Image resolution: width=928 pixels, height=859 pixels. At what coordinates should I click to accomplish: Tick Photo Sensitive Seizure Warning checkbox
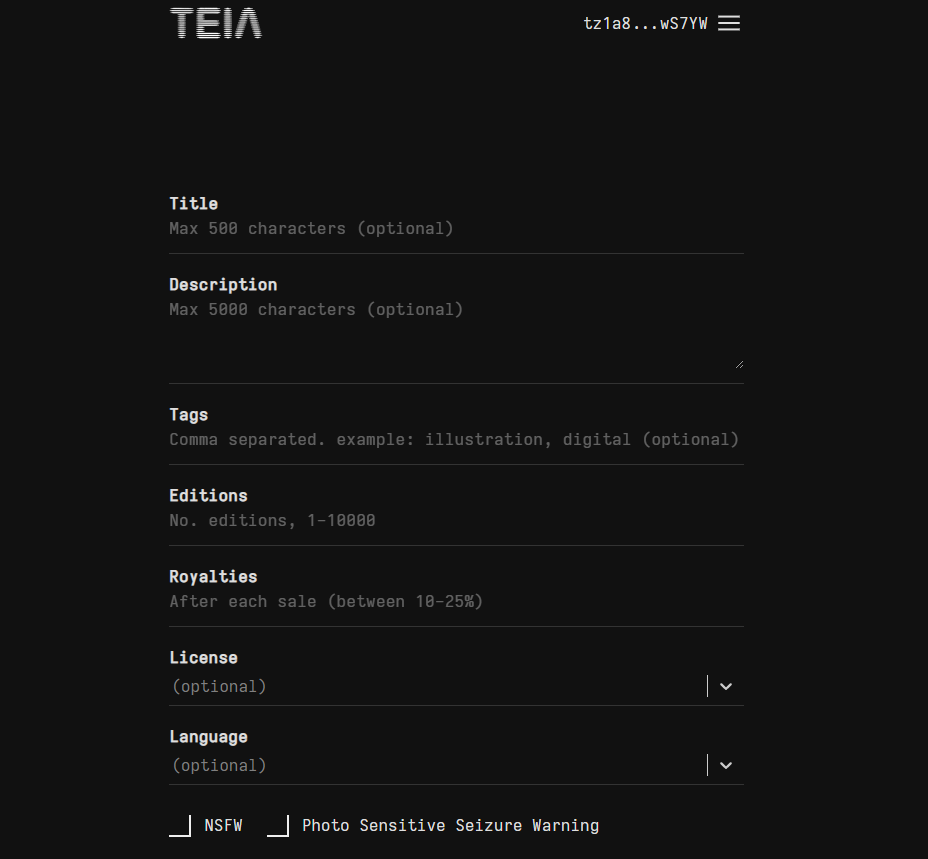coord(278,826)
